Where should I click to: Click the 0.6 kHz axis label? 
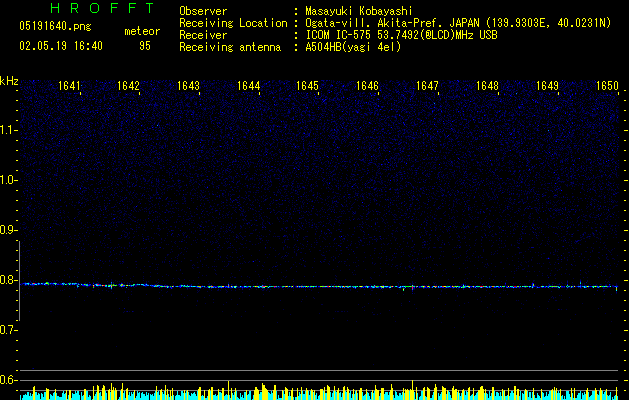(8, 380)
